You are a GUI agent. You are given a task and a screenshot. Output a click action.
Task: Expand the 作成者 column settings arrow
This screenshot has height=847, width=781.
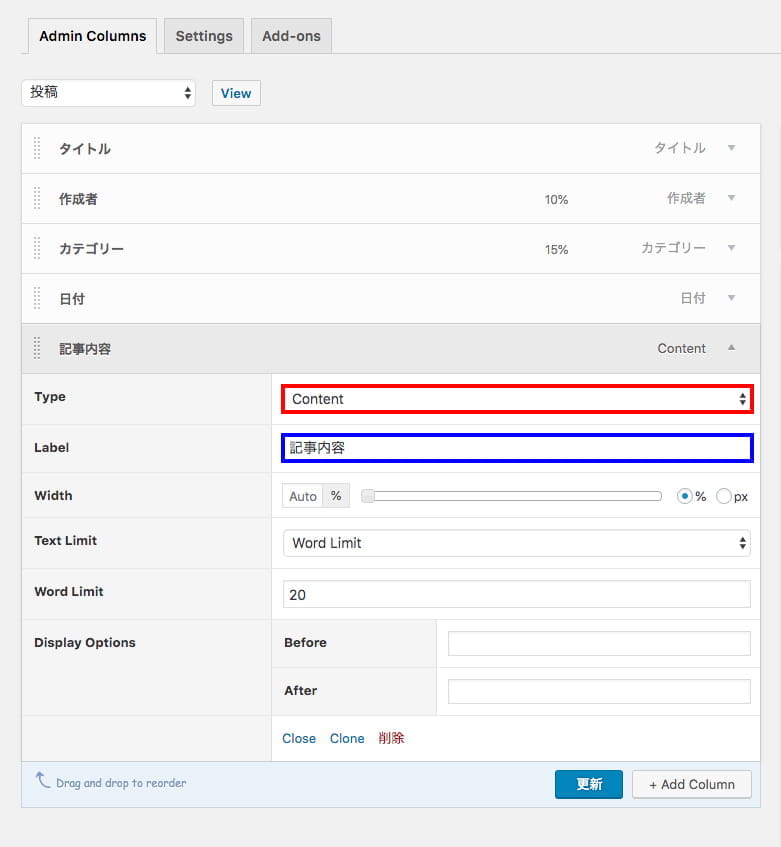click(731, 198)
